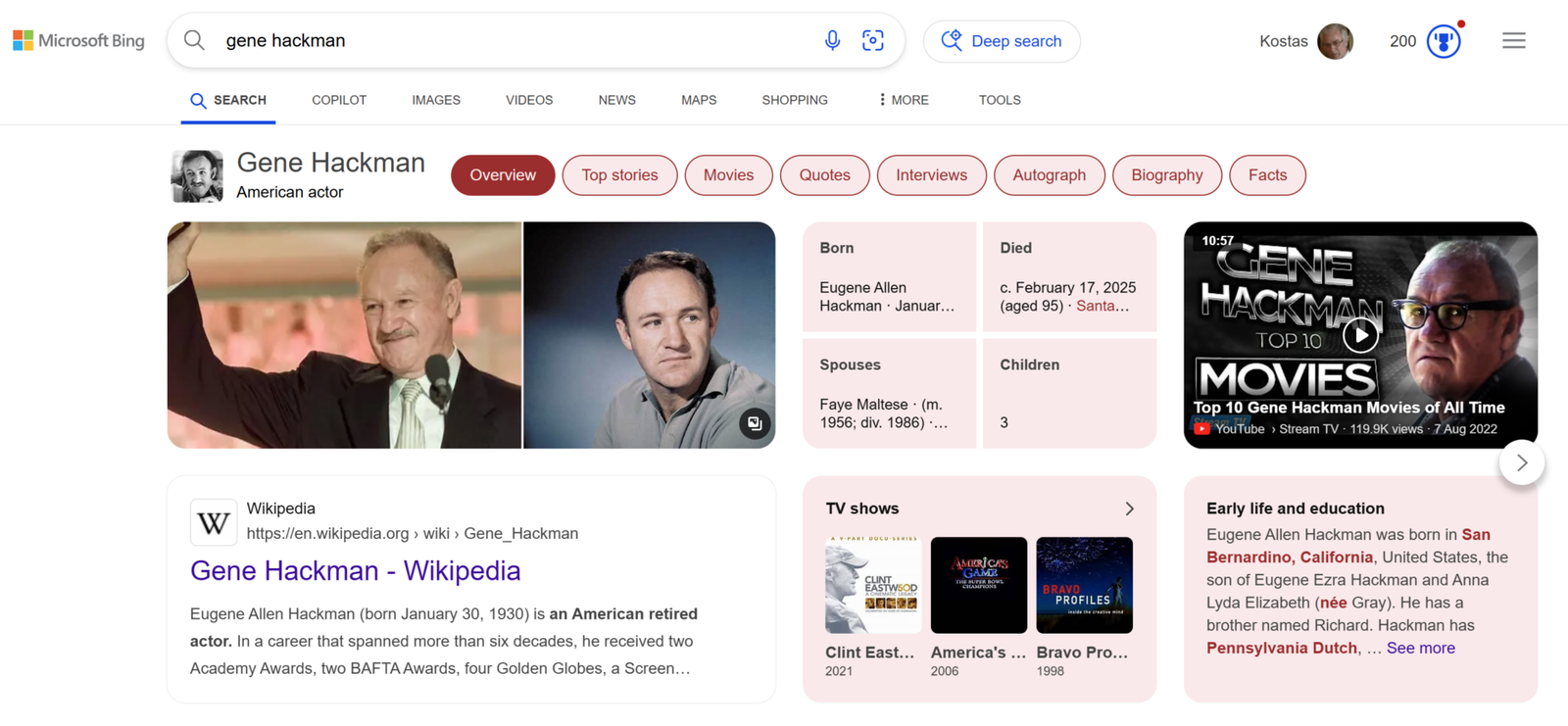This screenshot has width=1568, height=726.
Task: Switch to the IMAGES tab
Action: pyautogui.click(x=436, y=100)
